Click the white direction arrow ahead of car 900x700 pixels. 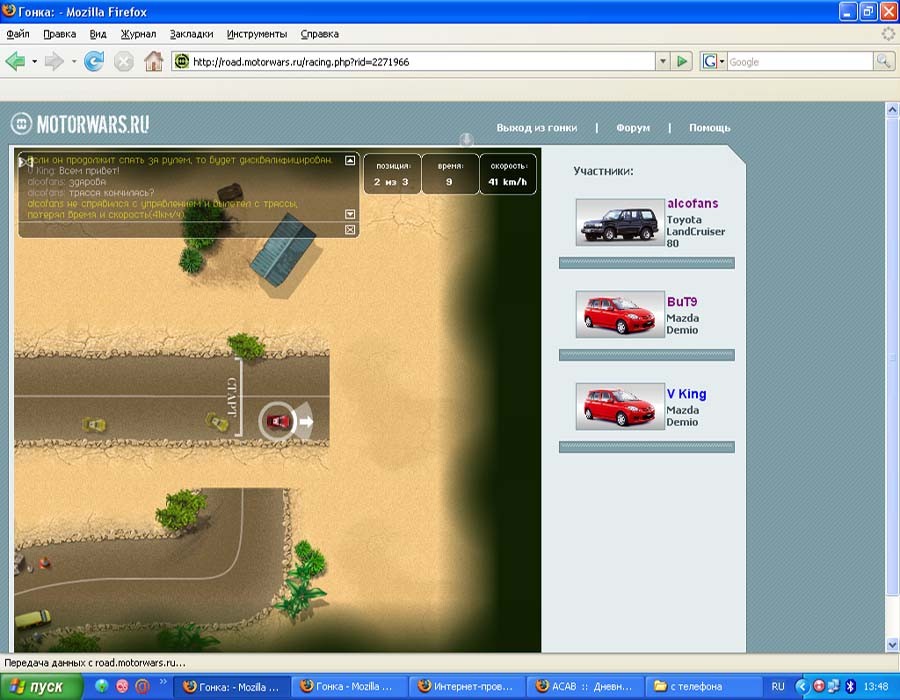tap(307, 422)
